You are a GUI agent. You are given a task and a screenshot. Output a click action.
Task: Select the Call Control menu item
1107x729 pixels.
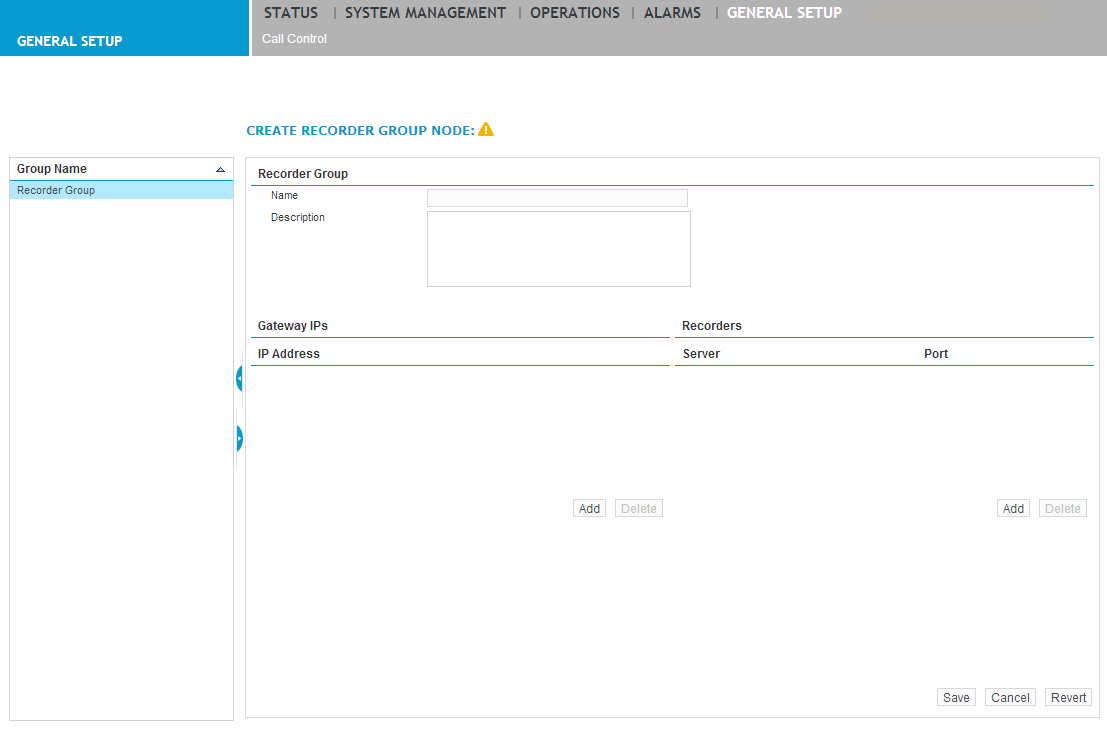pyautogui.click(x=293, y=38)
